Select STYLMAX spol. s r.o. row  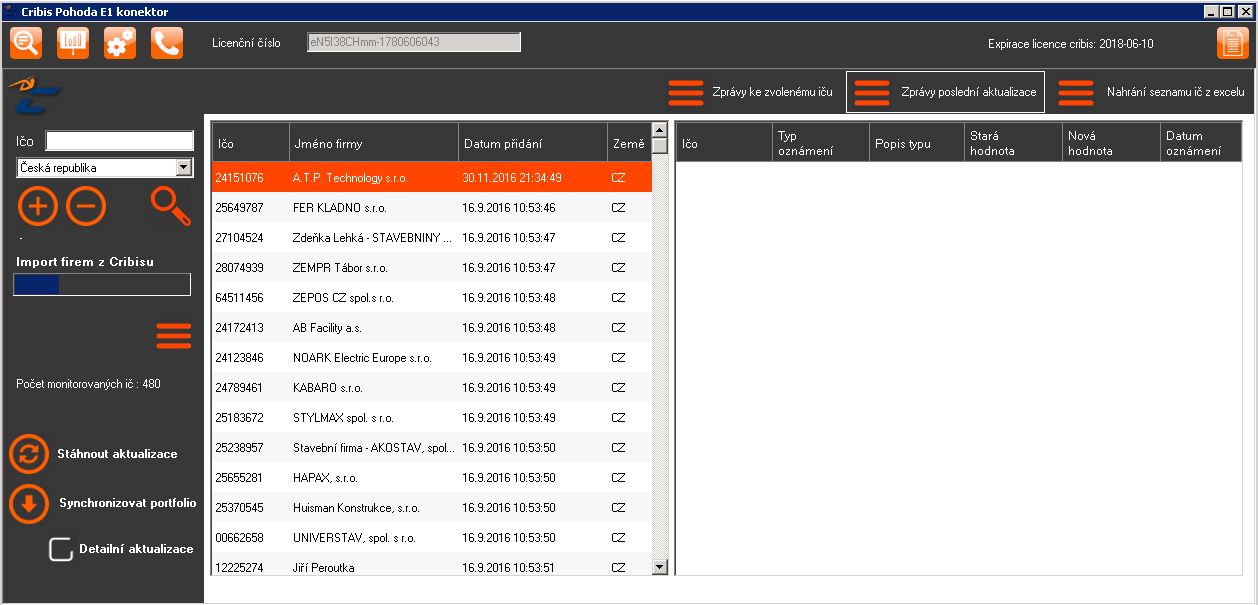(x=431, y=417)
